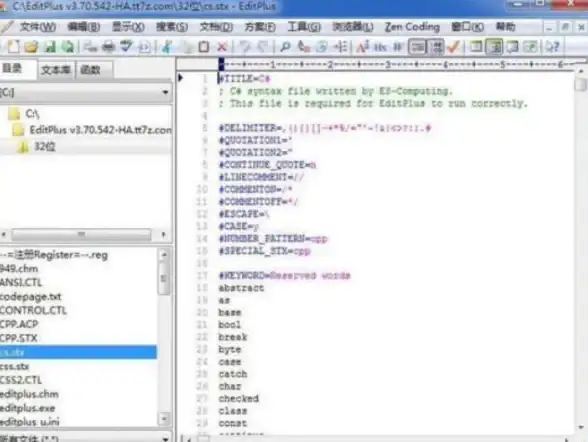Image resolution: width=588 pixels, height=442 pixels.
Task: Select the Register .reg file
Action: [54, 255]
